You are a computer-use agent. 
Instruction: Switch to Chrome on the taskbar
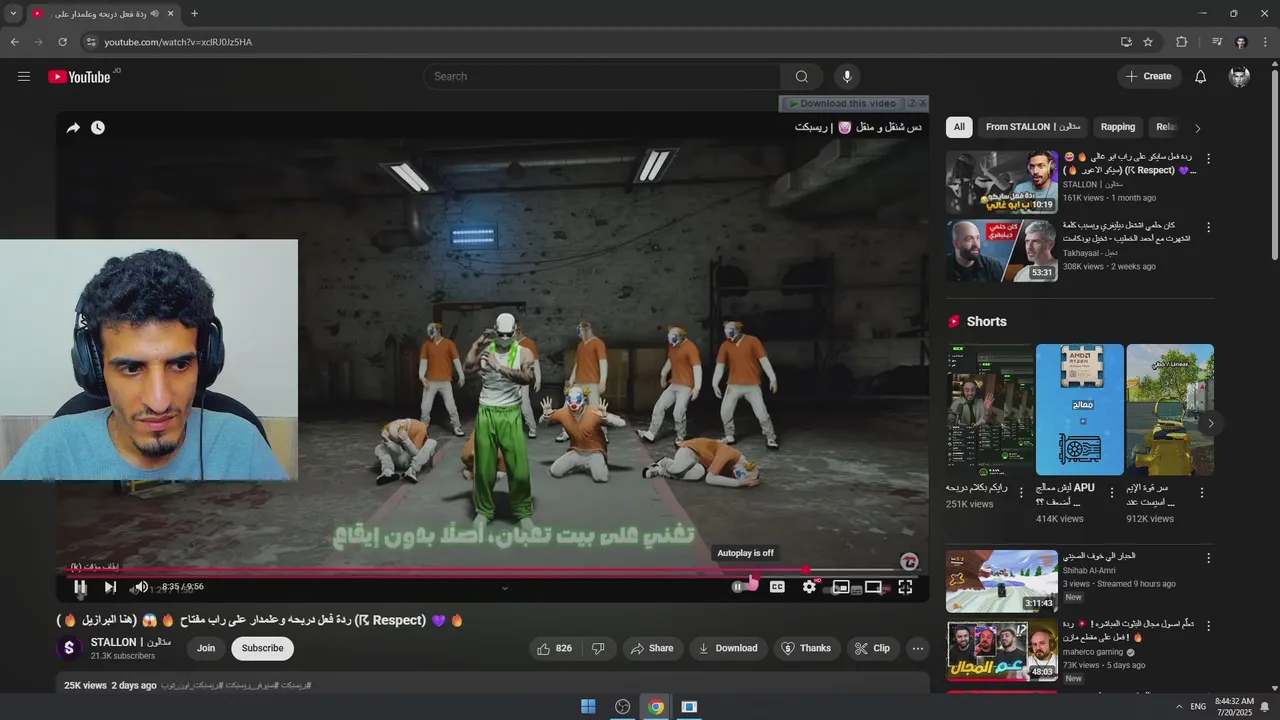pyautogui.click(x=656, y=707)
